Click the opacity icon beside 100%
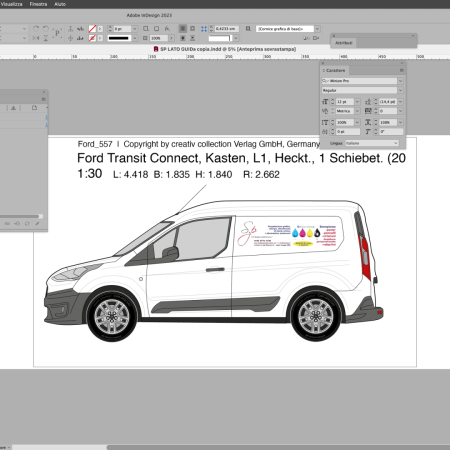This screenshot has width=450, height=450. click(145, 38)
